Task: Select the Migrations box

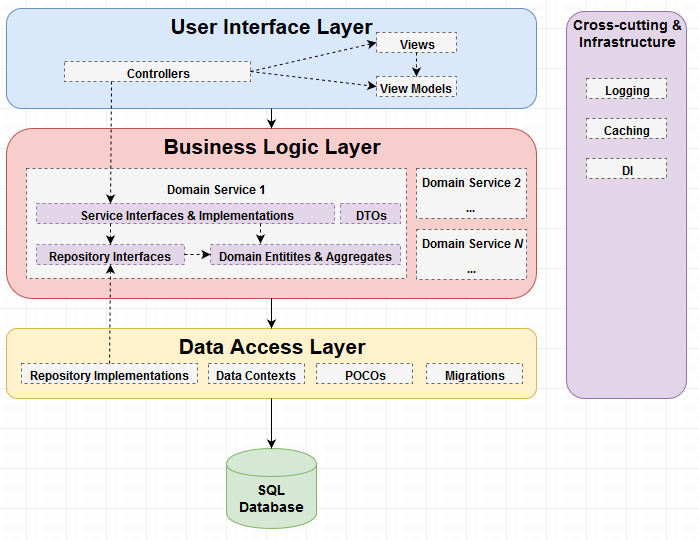Action: point(474,374)
